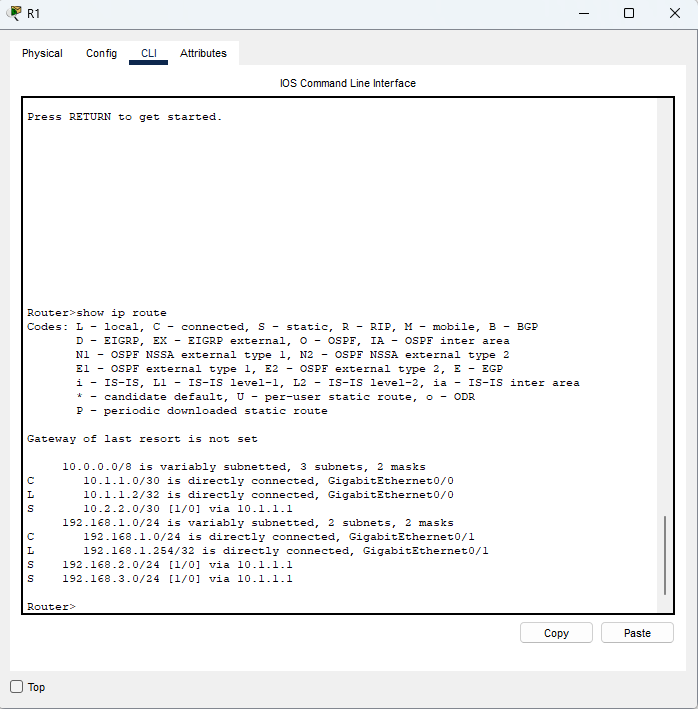Click the 10.1.1.0/30 connected route line
Screen dimensions: 698x709
[x=240, y=481]
